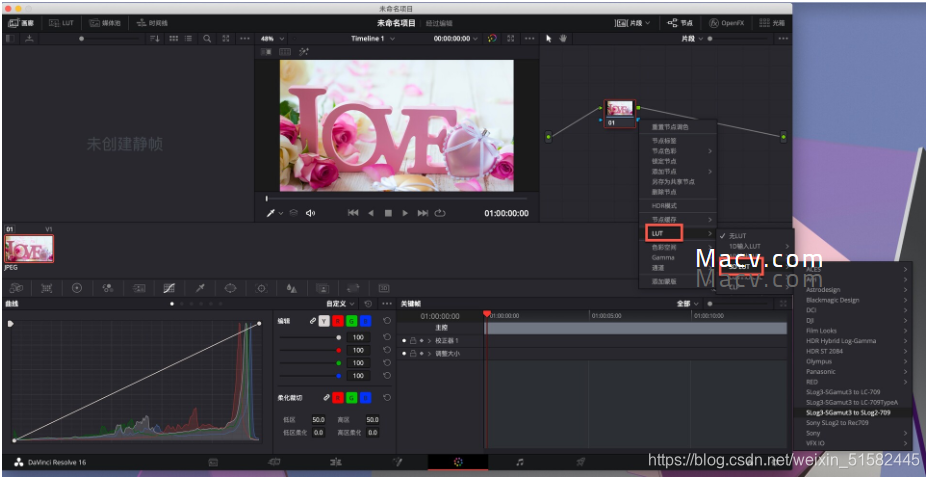The height and width of the screenshot is (479, 930).
Task: Jump to the first frame
Action: click(x=353, y=213)
